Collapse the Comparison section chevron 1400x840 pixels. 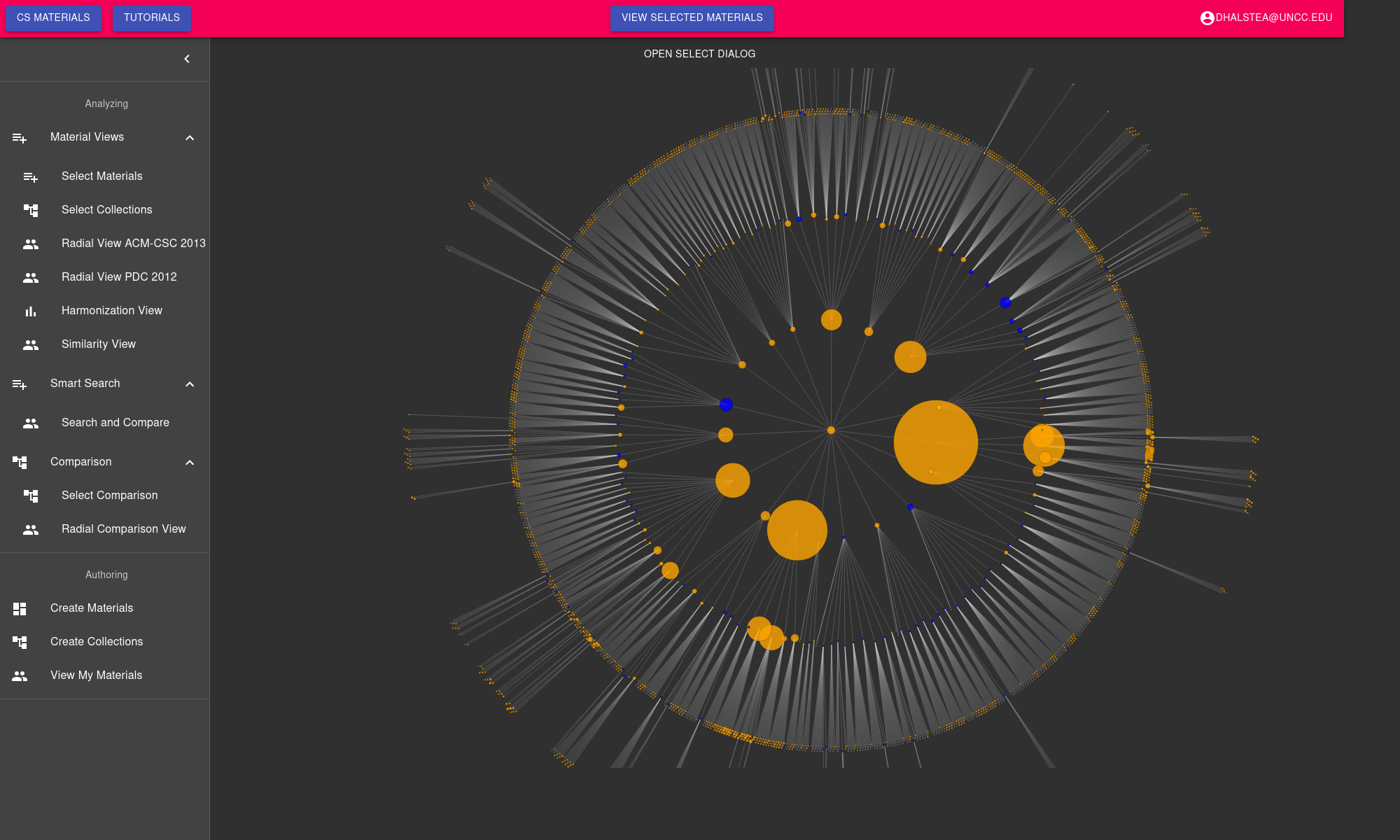pos(190,463)
